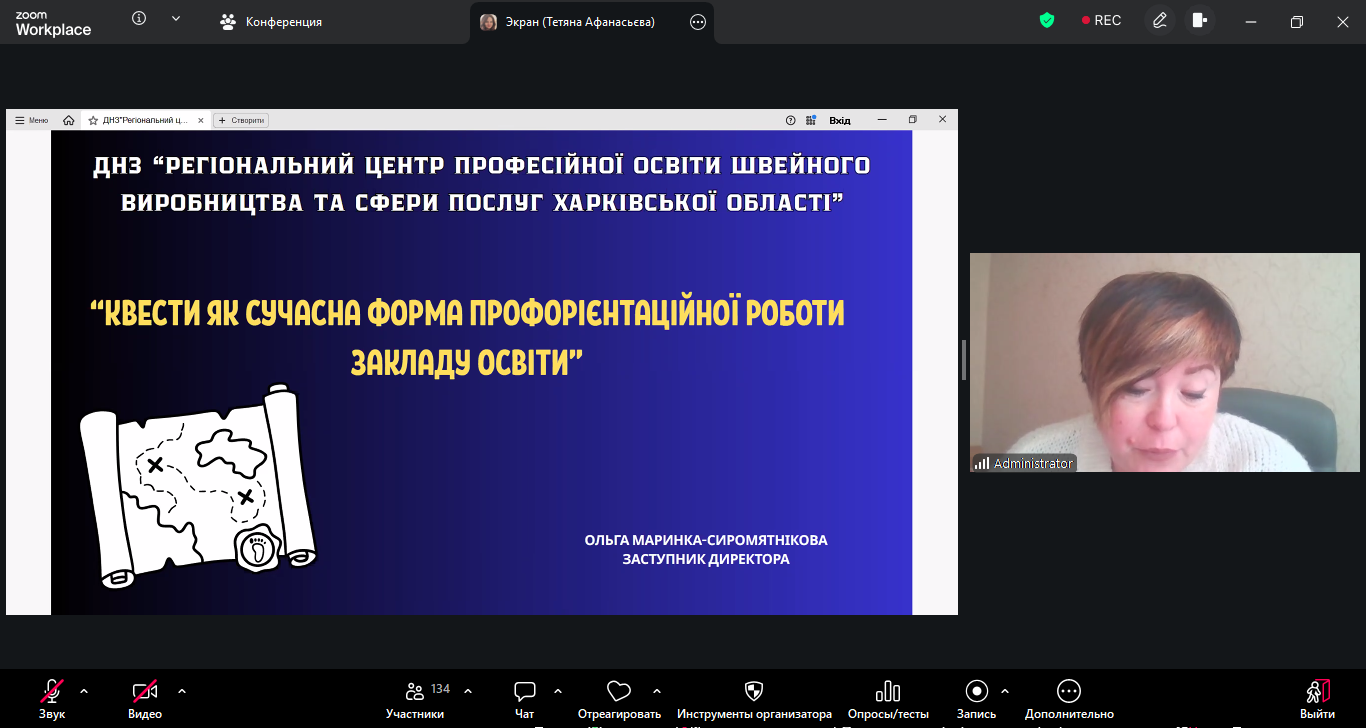Switch to the Конференция tab
Image resolution: width=1366 pixels, height=728 pixels.
click(271, 22)
